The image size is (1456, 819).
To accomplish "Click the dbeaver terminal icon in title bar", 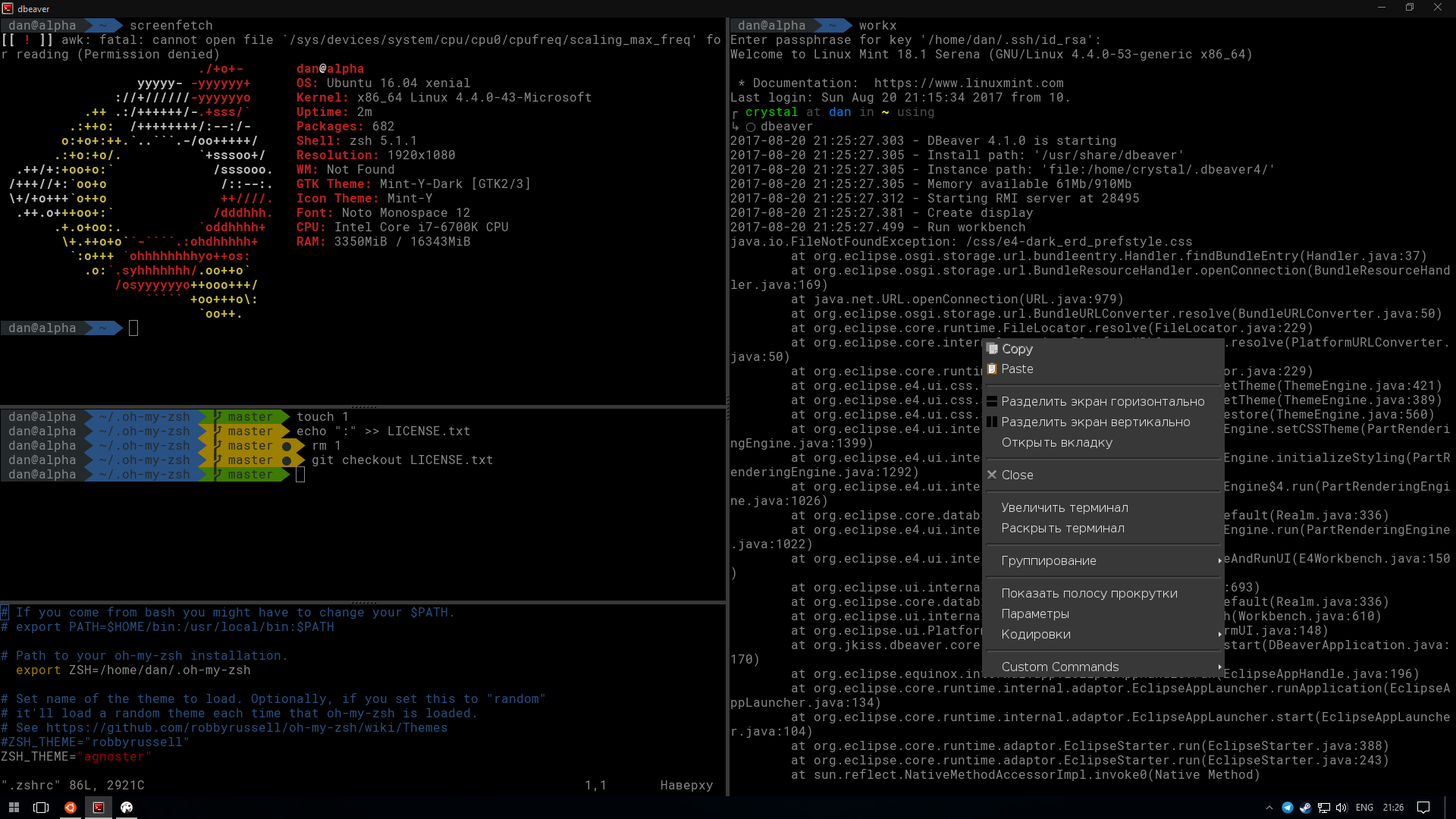I will click(8, 8).
